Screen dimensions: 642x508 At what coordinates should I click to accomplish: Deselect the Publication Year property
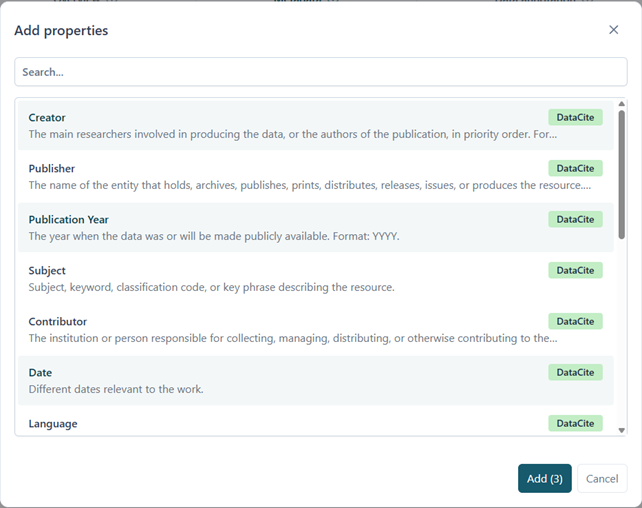click(280, 227)
